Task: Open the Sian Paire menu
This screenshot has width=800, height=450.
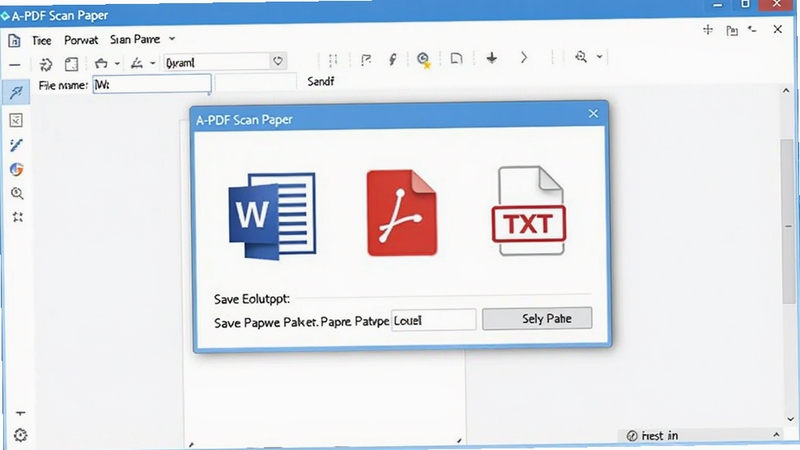Action: tap(135, 39)
